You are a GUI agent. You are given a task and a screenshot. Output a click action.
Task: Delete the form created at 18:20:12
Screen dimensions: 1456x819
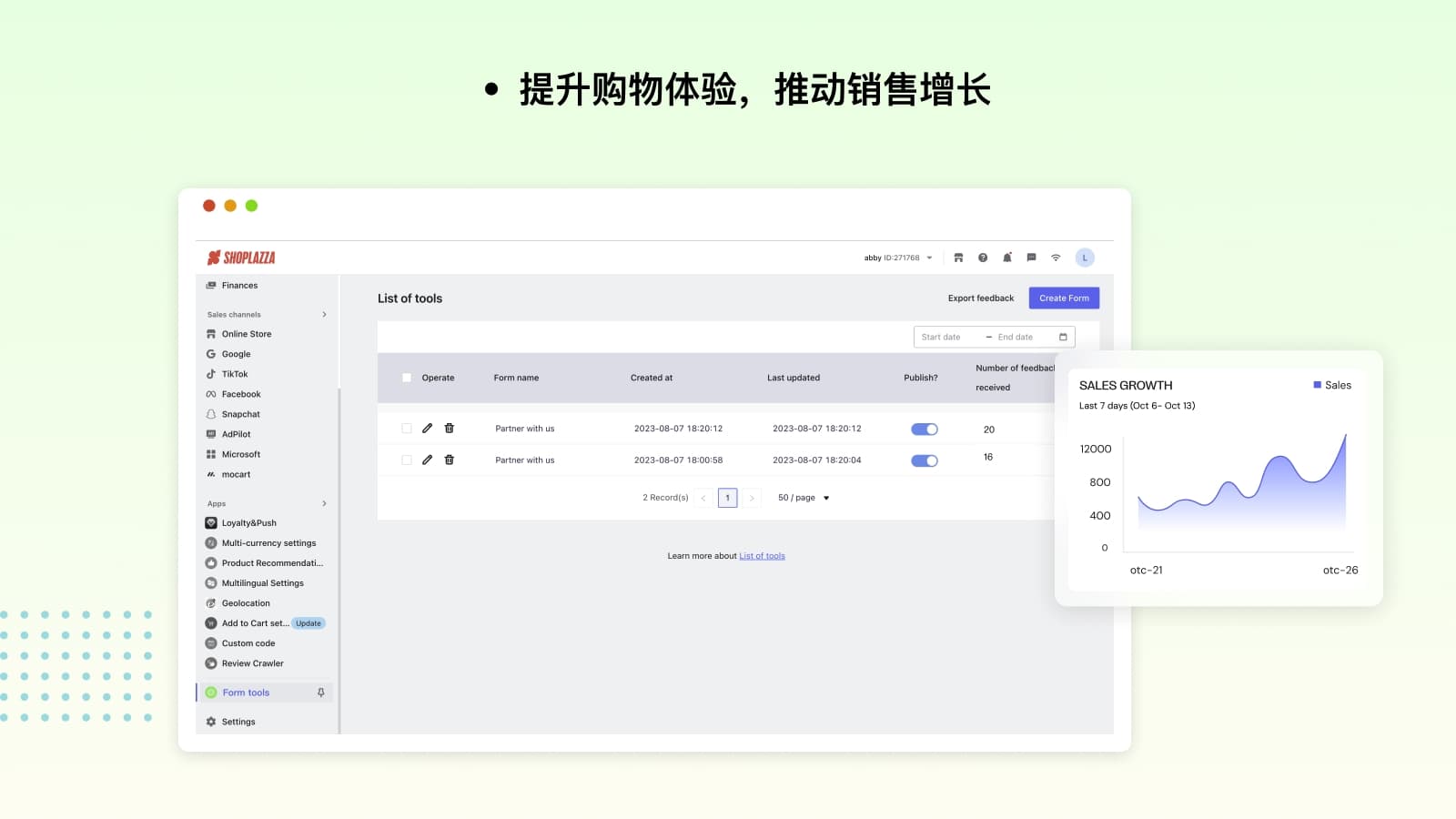click(x=449, y=428)
